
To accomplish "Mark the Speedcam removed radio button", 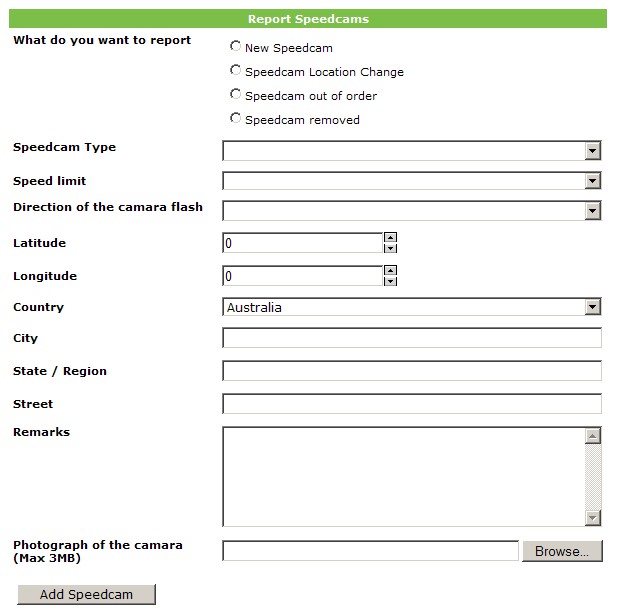I will (236, 119).
